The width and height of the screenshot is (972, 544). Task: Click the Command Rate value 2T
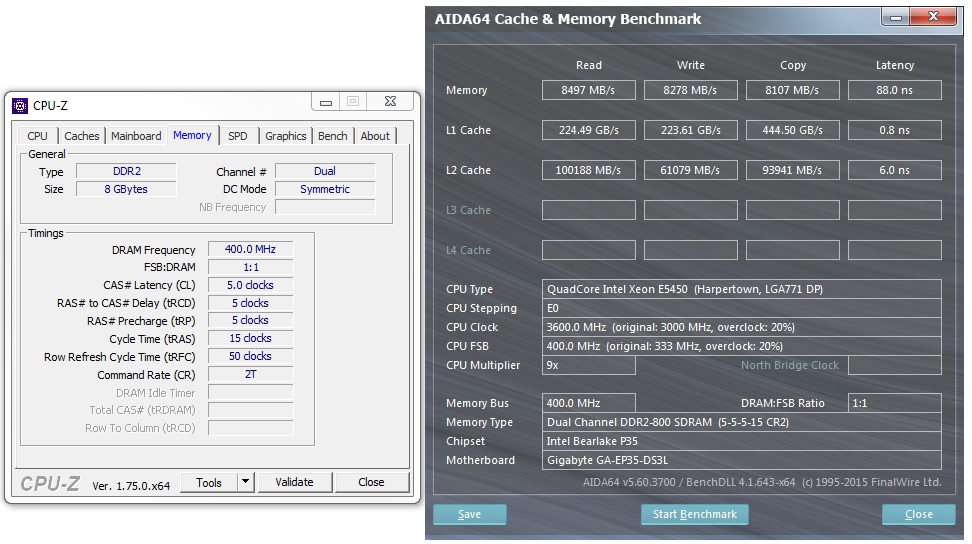click(250, 374)
